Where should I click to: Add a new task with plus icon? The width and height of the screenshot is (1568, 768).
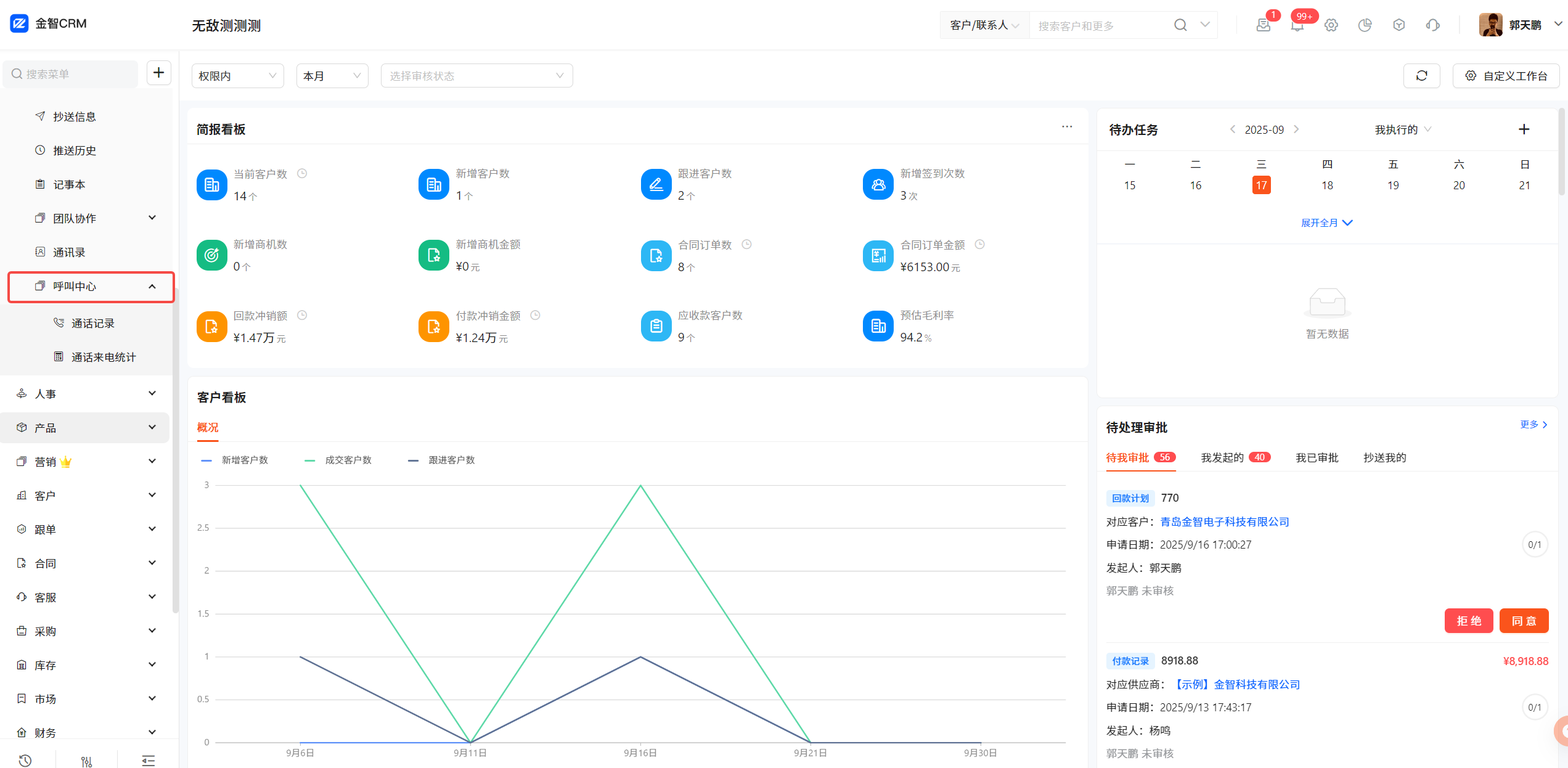[x=1524, y=129]
